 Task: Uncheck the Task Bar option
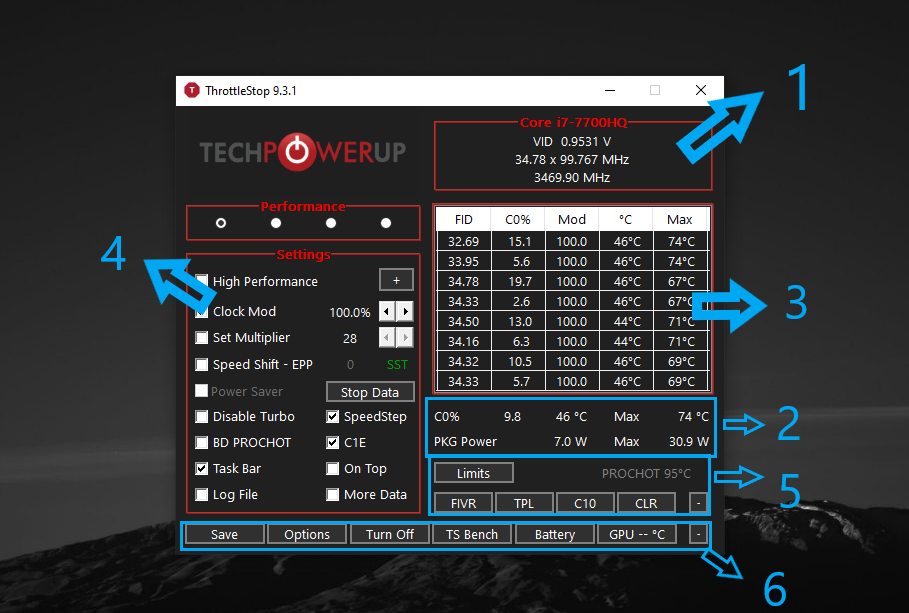[x=201, y=469]
